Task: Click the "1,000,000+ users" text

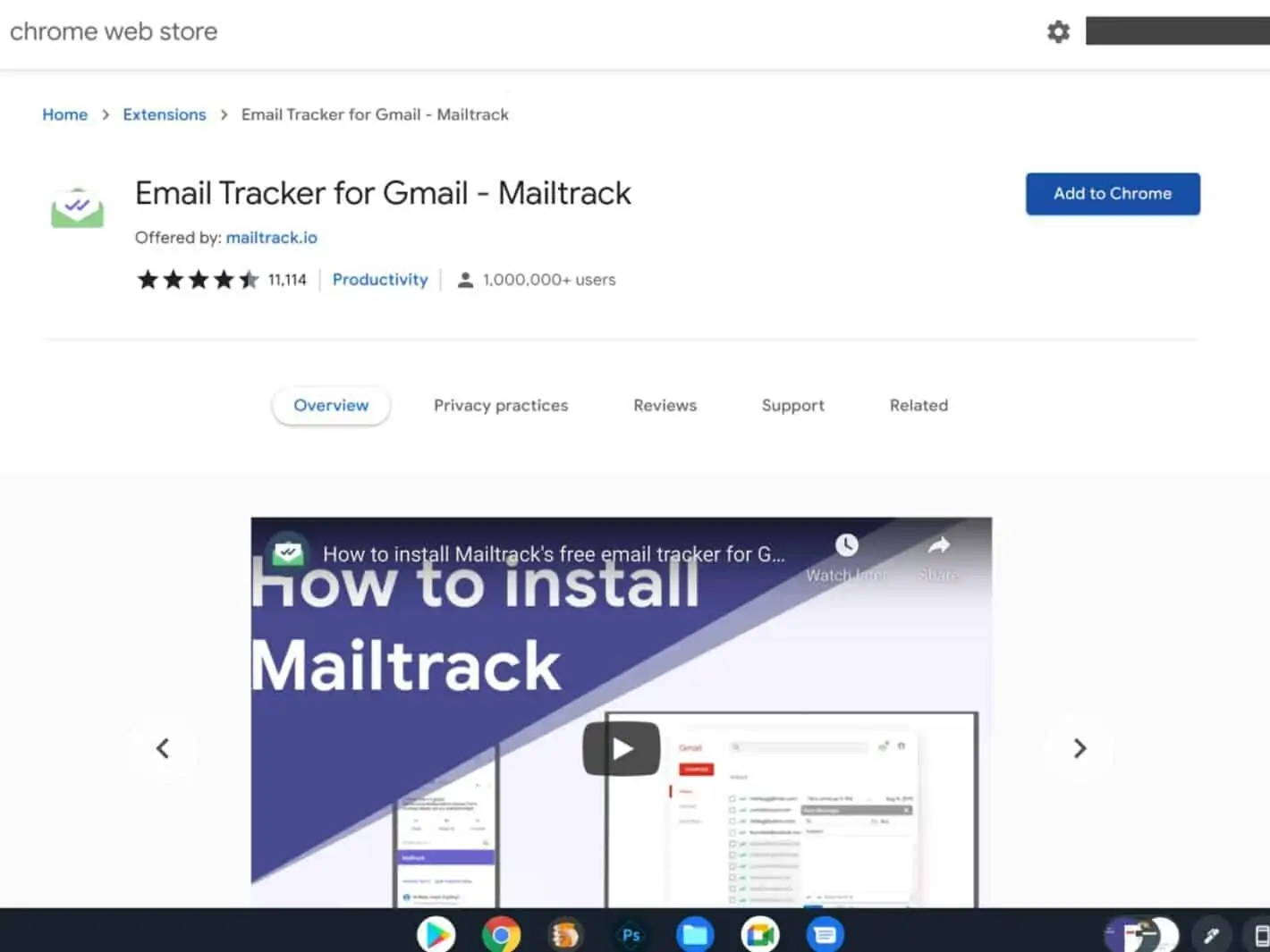Action: click(549, 280)
